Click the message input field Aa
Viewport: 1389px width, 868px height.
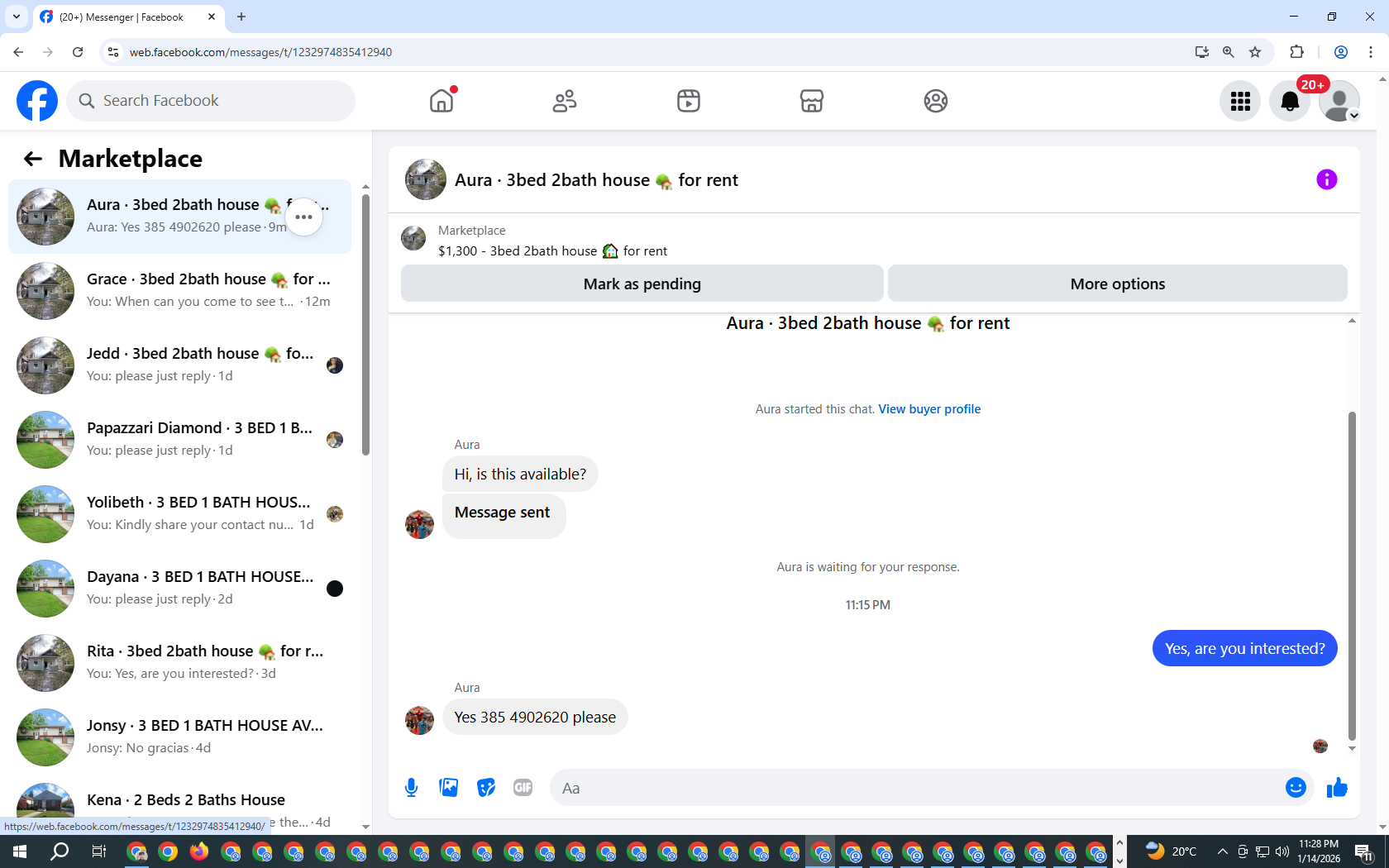tap(918, 788)
